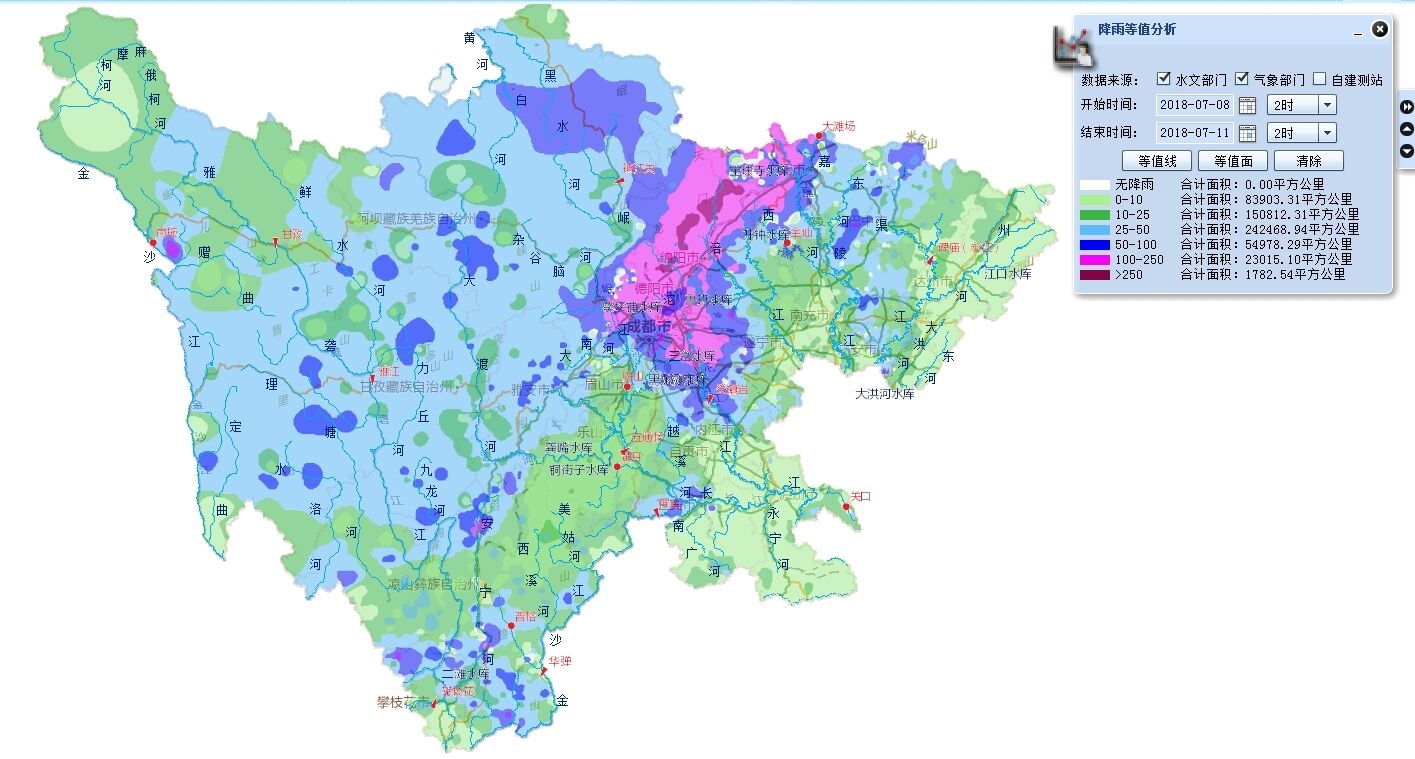The height and width of the screenshot is (759, 1415).
Task: Click the rainfall analysis panel chart icon
Action: (x=1073, y=47)
